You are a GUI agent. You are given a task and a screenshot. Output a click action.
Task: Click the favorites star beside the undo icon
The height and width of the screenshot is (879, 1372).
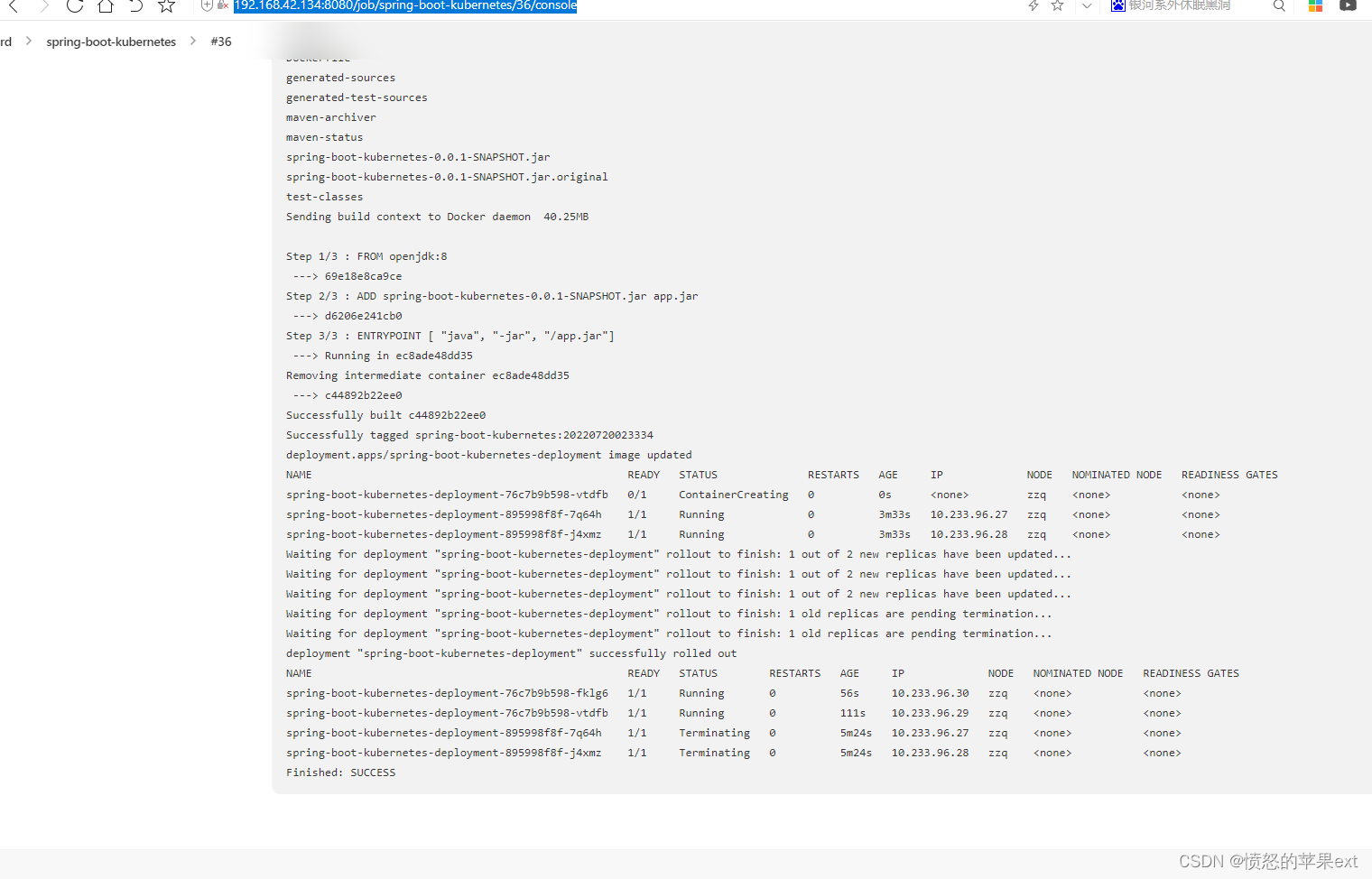166,5
